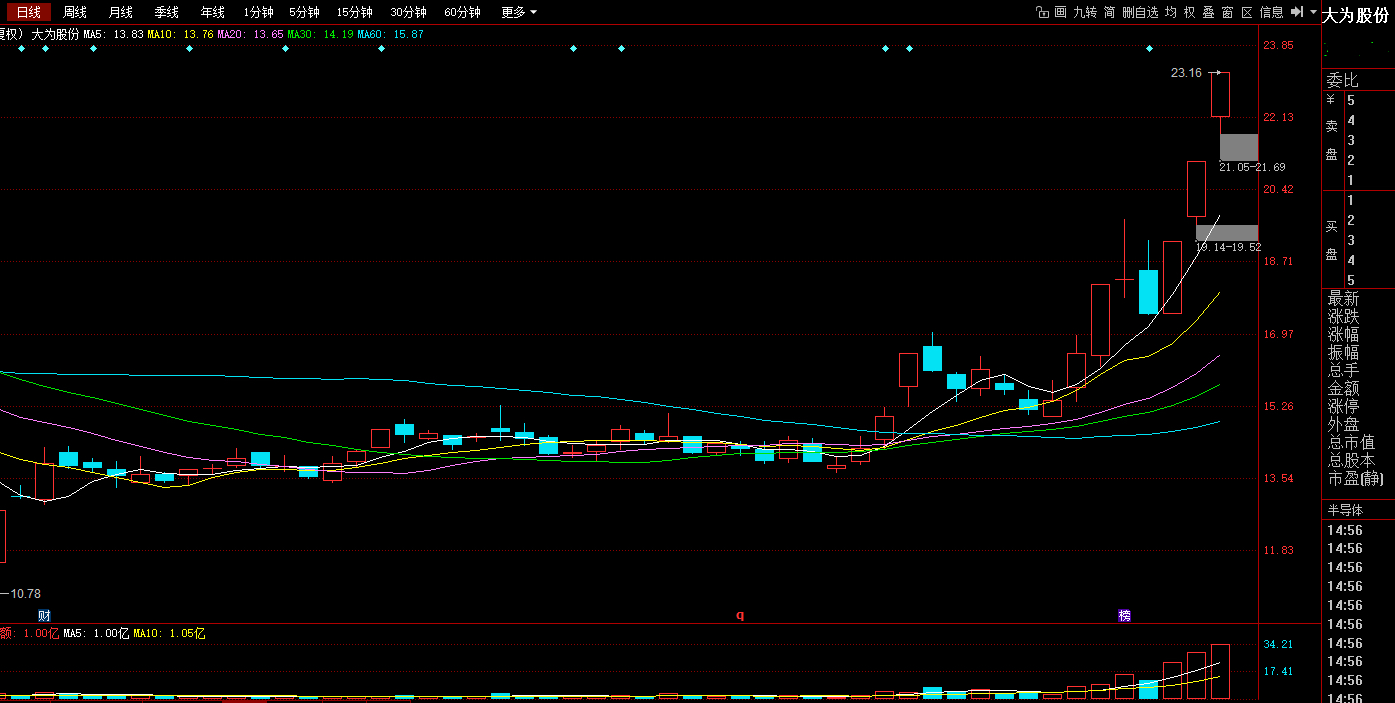Click the 财 financial report marker
Image resolution: width=1395 pixels, height=703 pixels.
tap(44, 615)
